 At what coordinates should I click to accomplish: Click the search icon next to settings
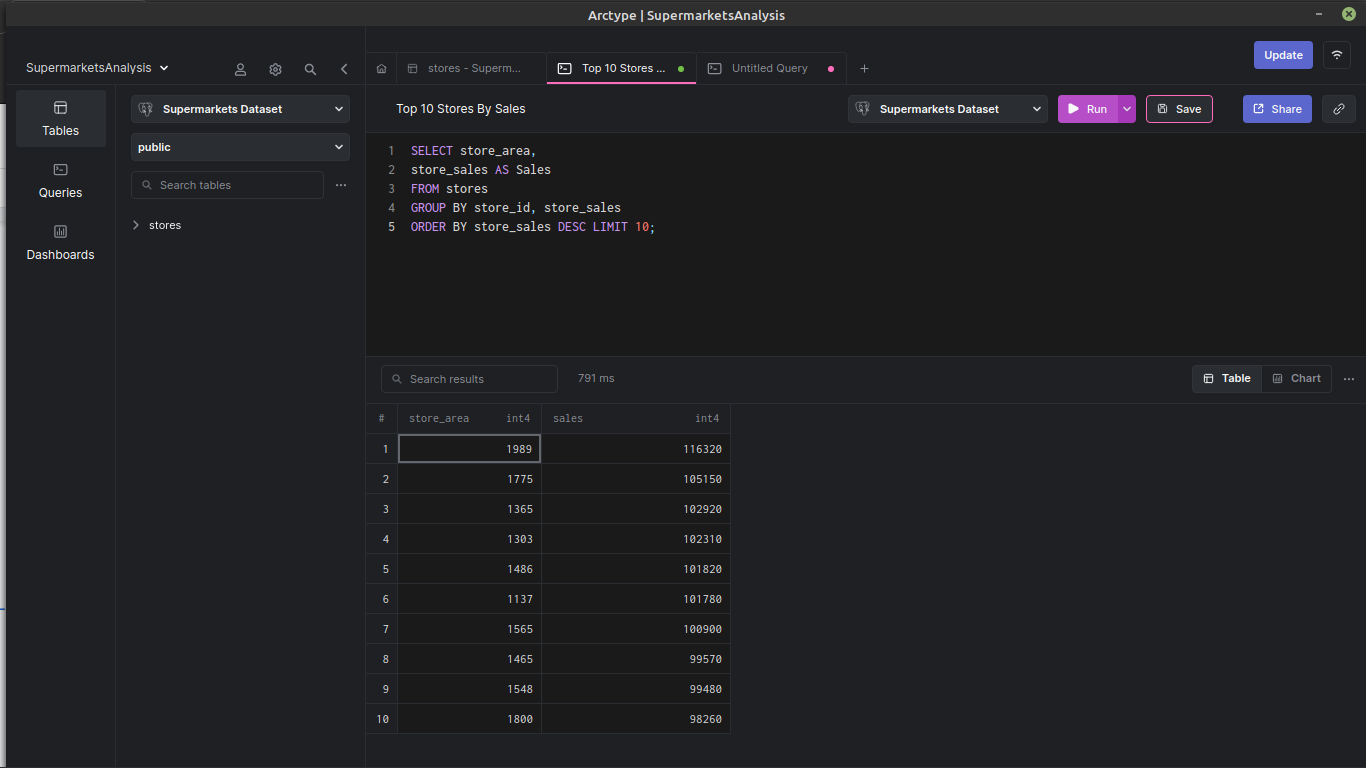point(310,69)
